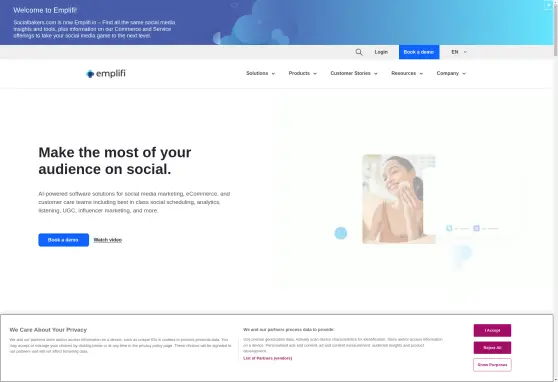
Task: Click the Emplifi logo
Action: 106,73
